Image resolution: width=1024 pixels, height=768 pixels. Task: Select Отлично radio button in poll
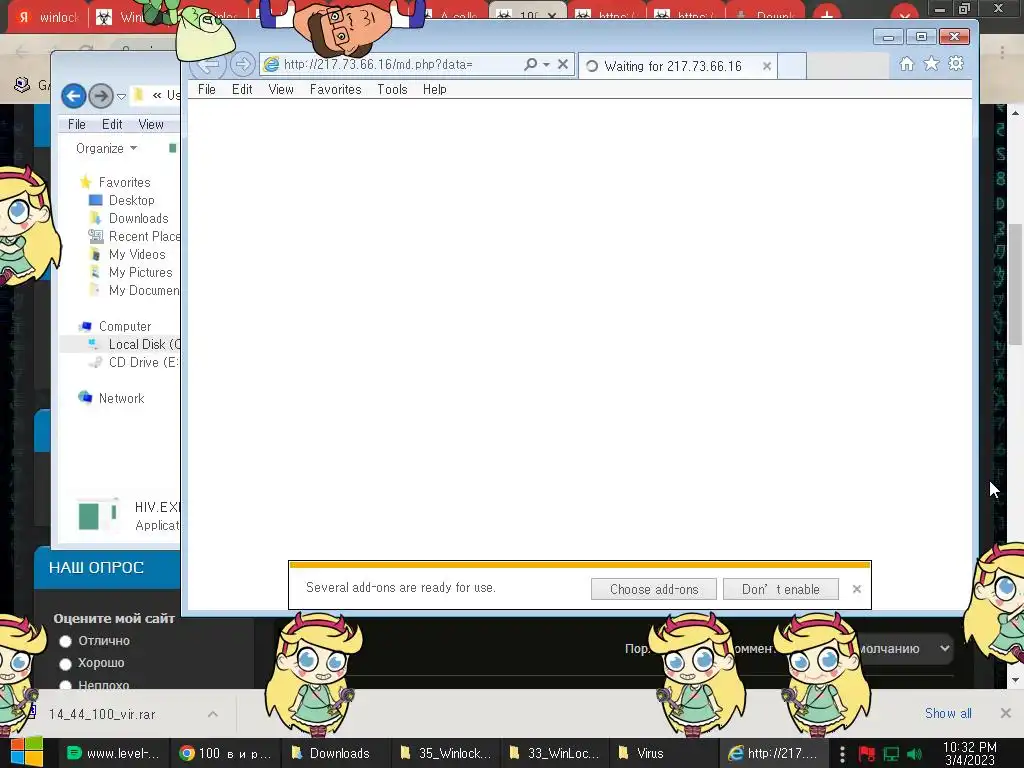click(x=65, y=641)
